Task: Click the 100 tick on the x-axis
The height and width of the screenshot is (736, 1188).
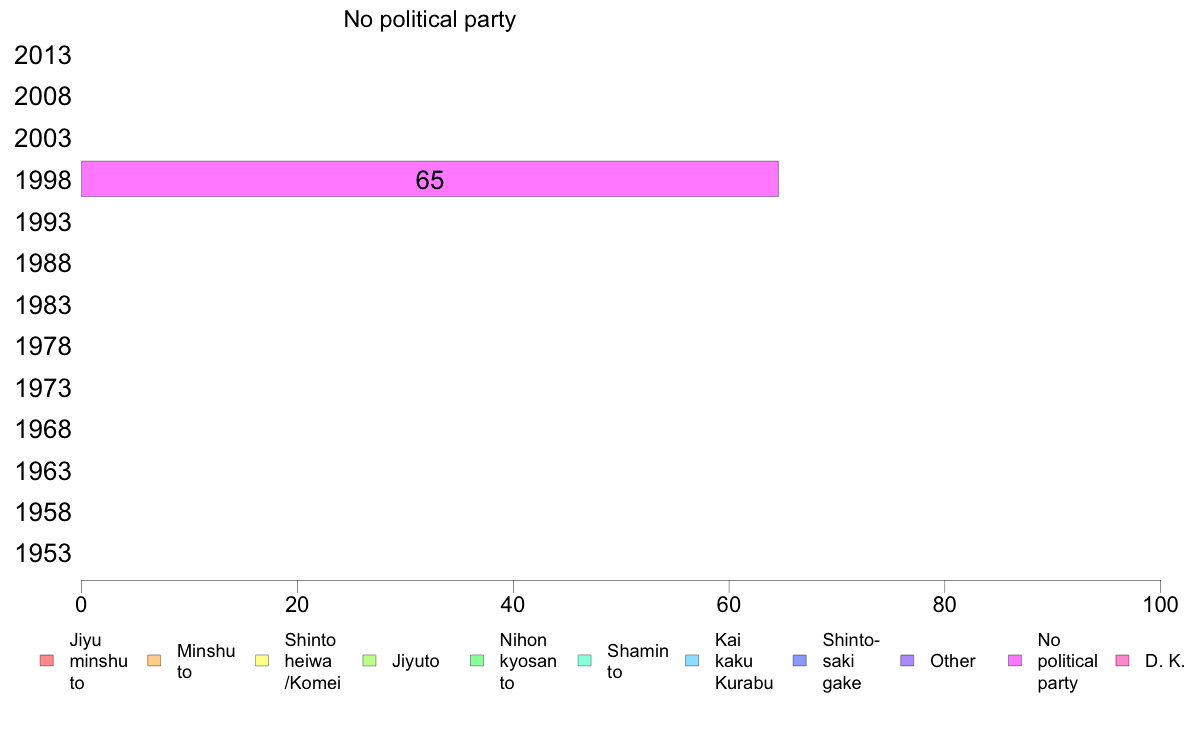Action: 1160,604
